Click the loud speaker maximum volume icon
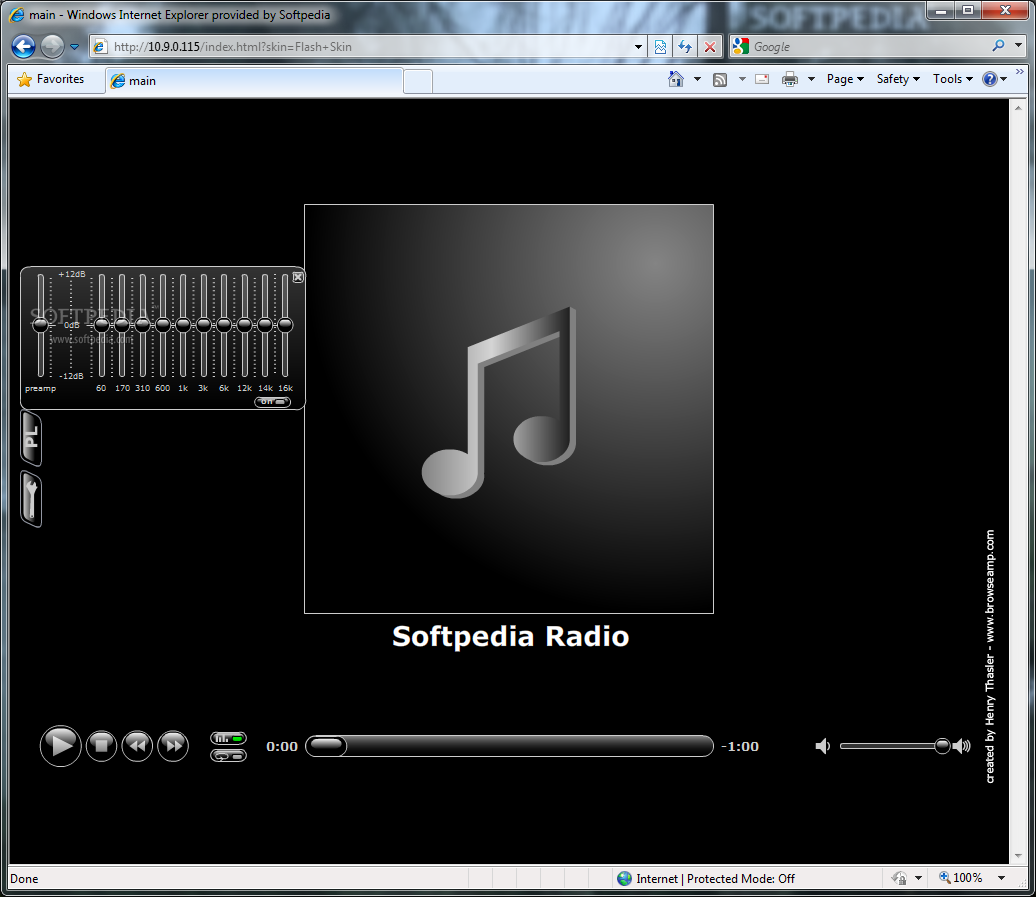The image size is (1036, 897). click(963, 746)
